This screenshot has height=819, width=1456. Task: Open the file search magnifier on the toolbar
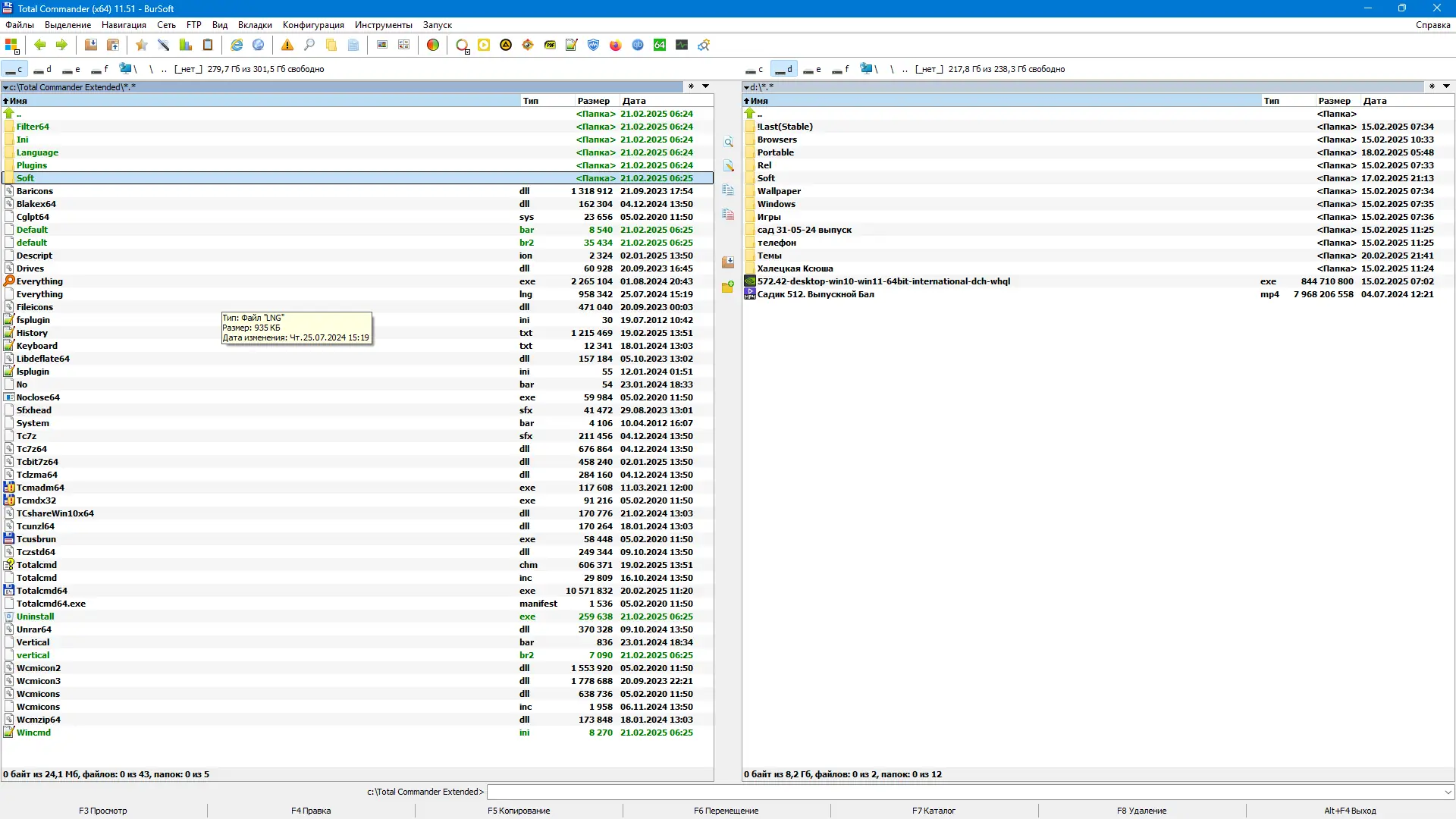click(309, 45)
